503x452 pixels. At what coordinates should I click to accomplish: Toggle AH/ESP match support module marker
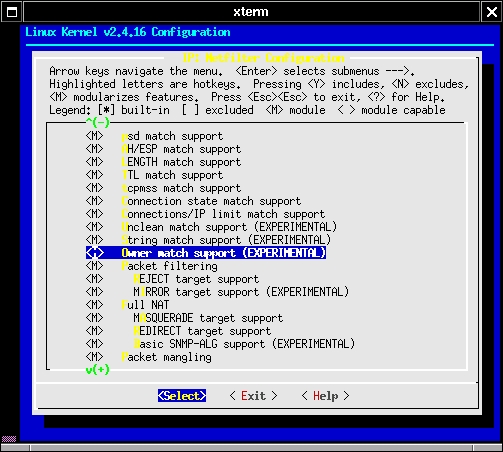(x=94, y=149)
